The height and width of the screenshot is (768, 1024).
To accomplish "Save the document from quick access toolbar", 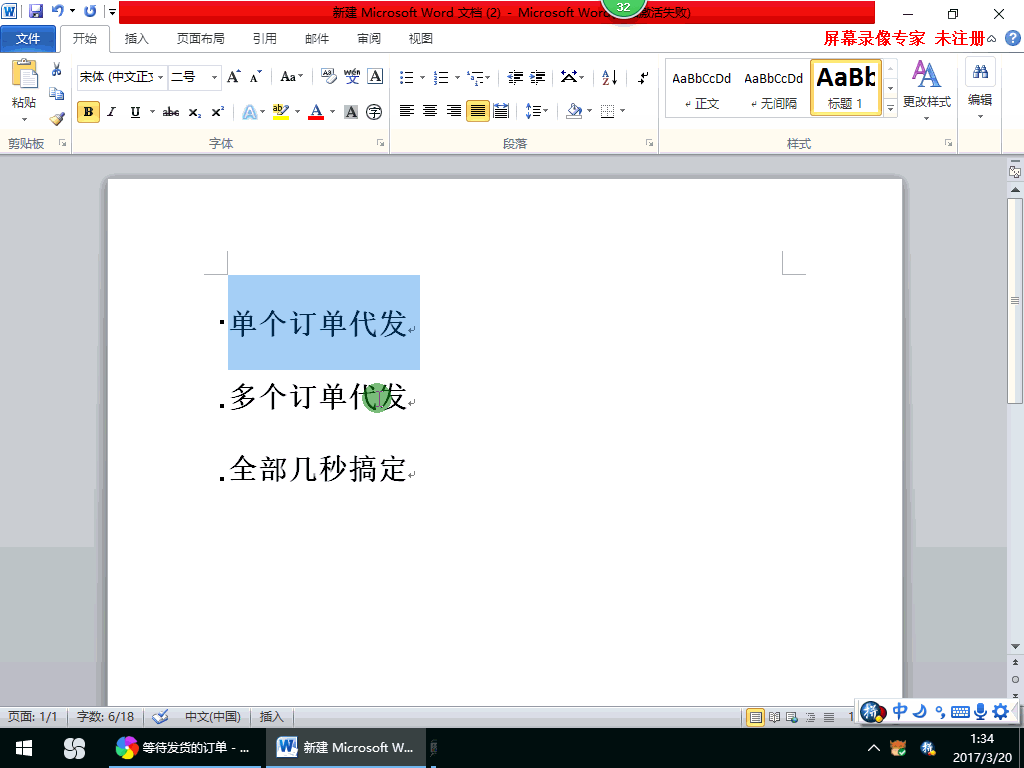I will click(36, 11).
